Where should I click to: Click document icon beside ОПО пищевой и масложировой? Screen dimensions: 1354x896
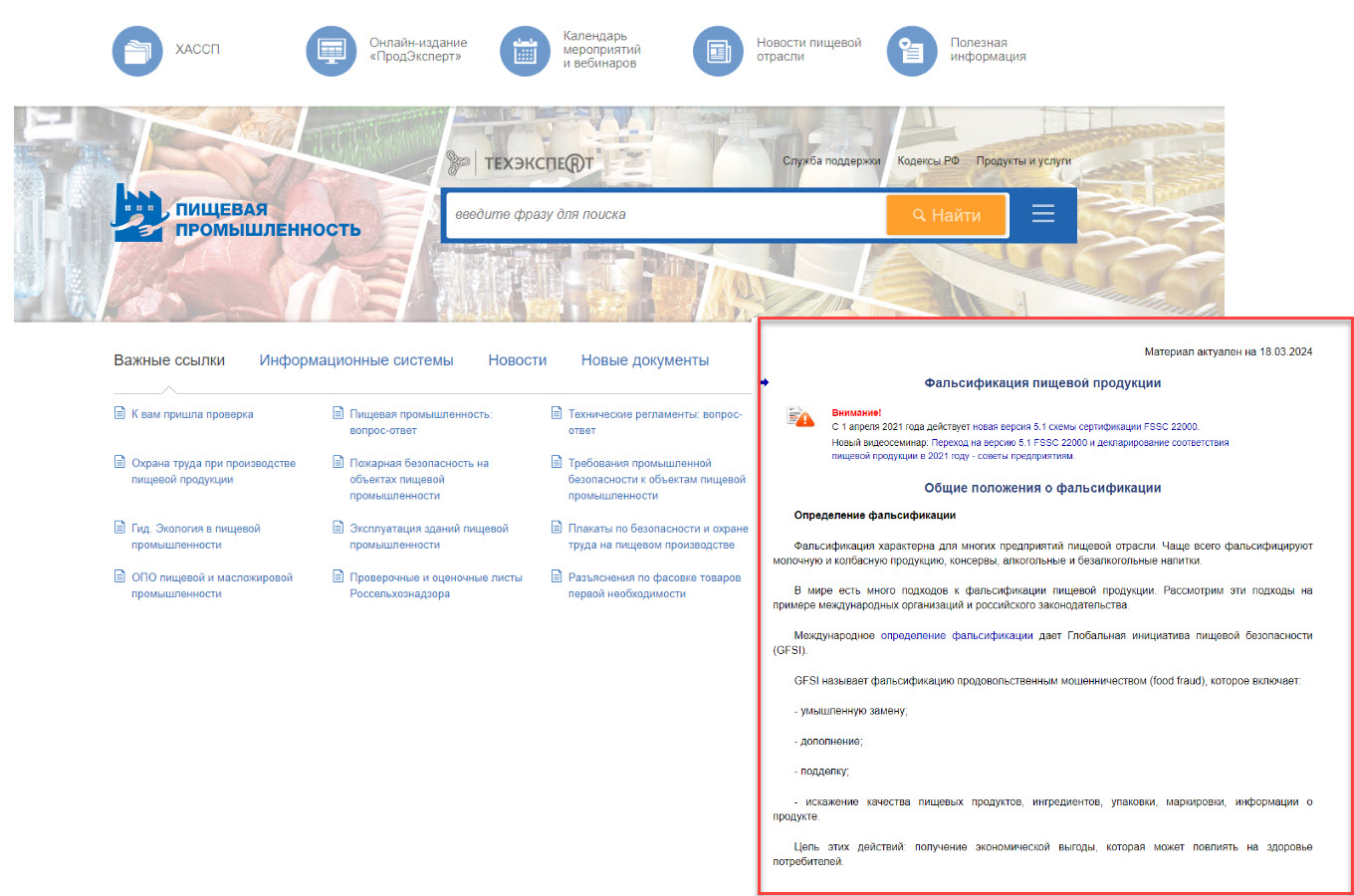120,576
